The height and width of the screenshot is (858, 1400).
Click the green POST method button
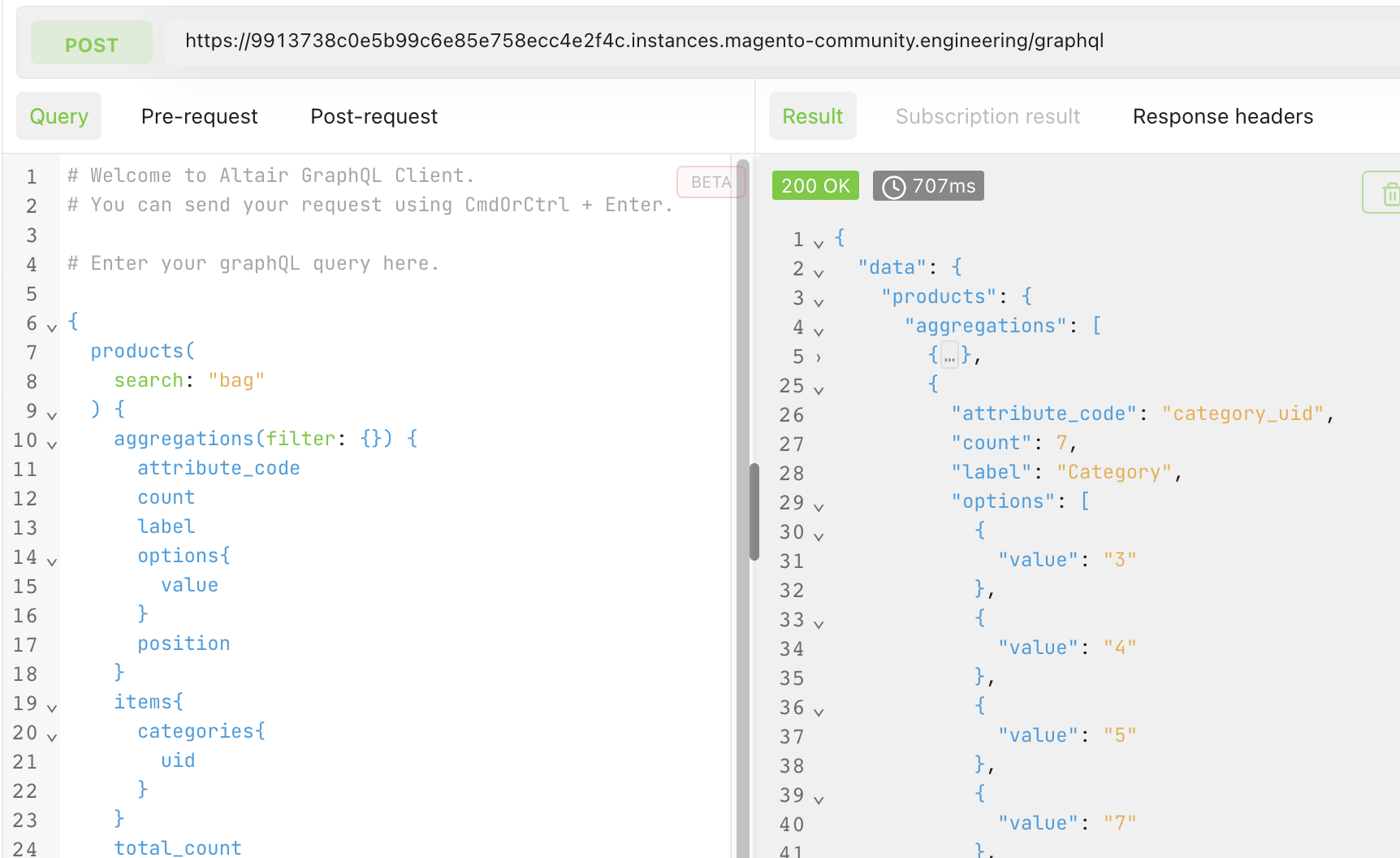click(x=91, y=43)
